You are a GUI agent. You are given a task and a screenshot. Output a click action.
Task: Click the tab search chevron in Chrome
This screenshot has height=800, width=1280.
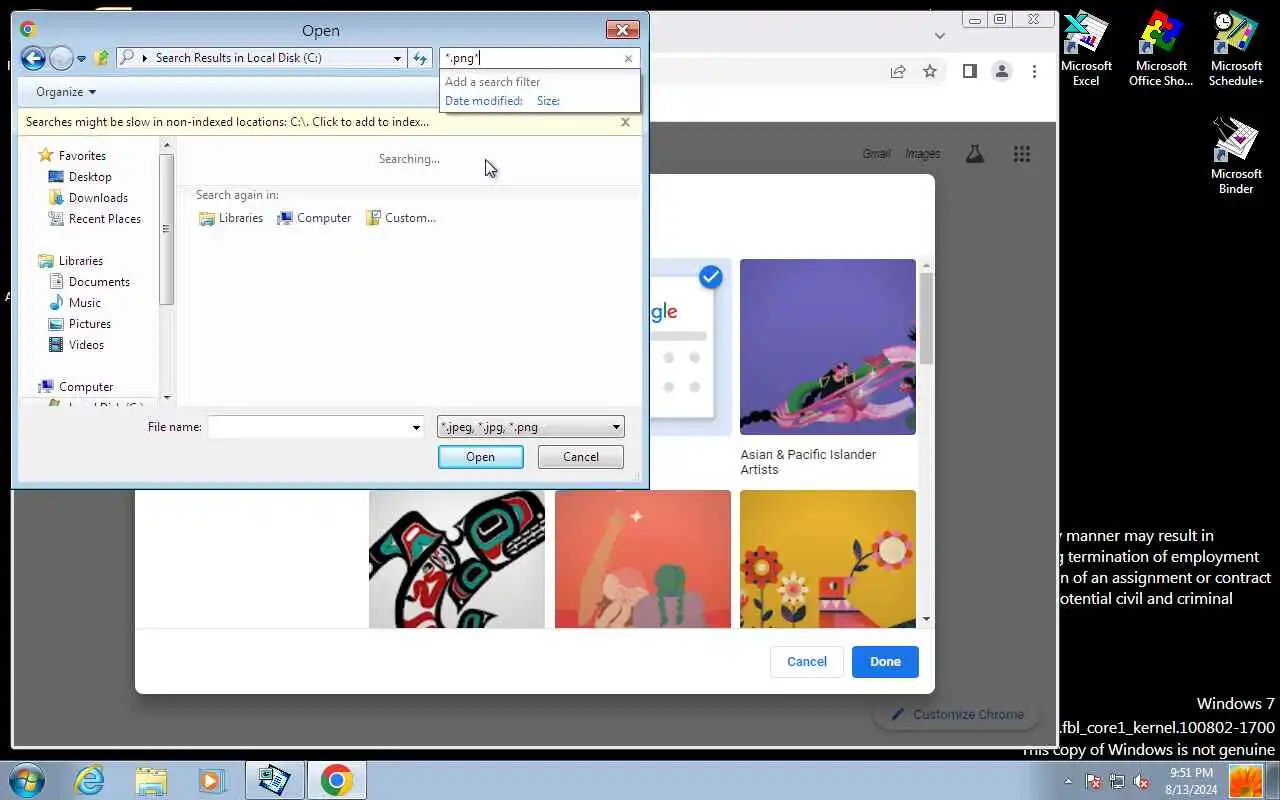[939, 35]
